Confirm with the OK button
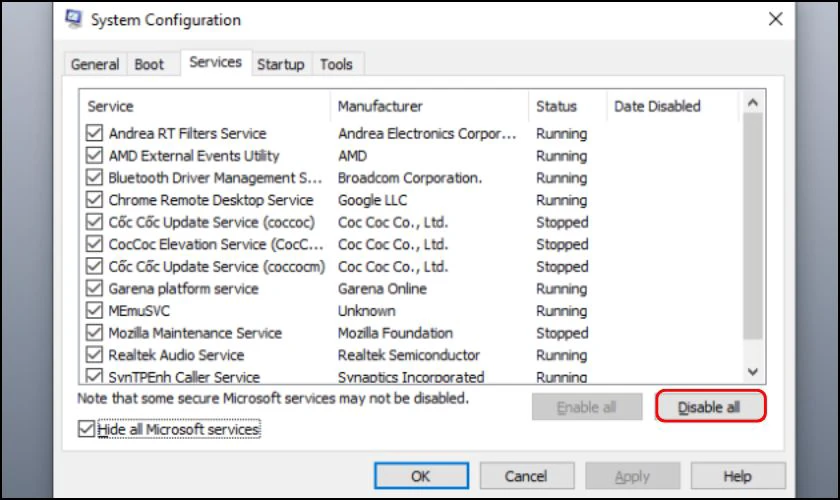This screenshot has height=500, width=840. click(421, 476)
